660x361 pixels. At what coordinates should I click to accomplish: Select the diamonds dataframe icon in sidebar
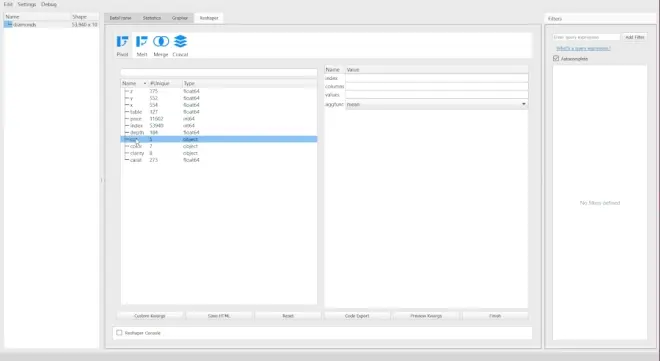(x=8, y=24)
